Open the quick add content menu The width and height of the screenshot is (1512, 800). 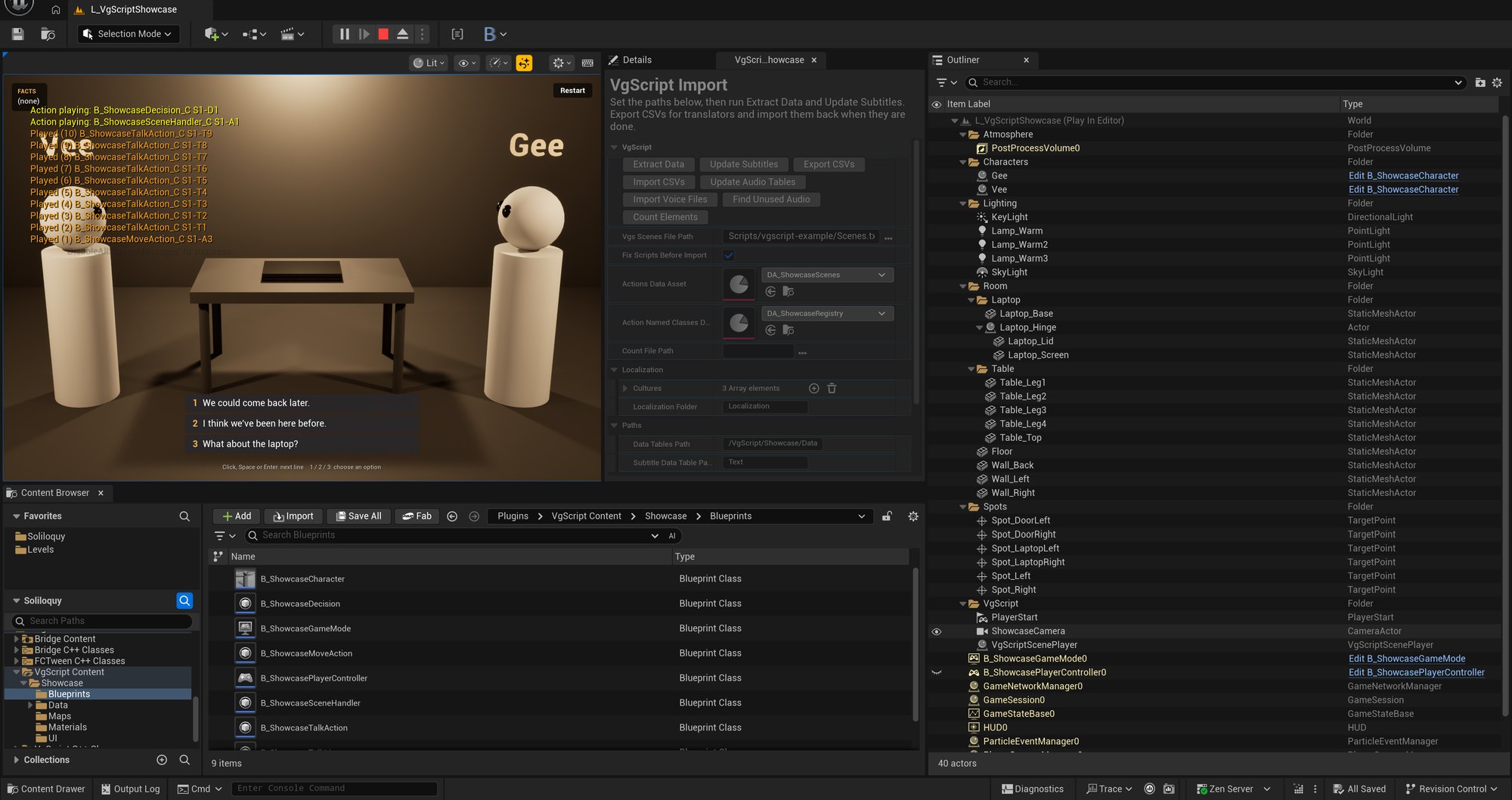tap(215, 34)
